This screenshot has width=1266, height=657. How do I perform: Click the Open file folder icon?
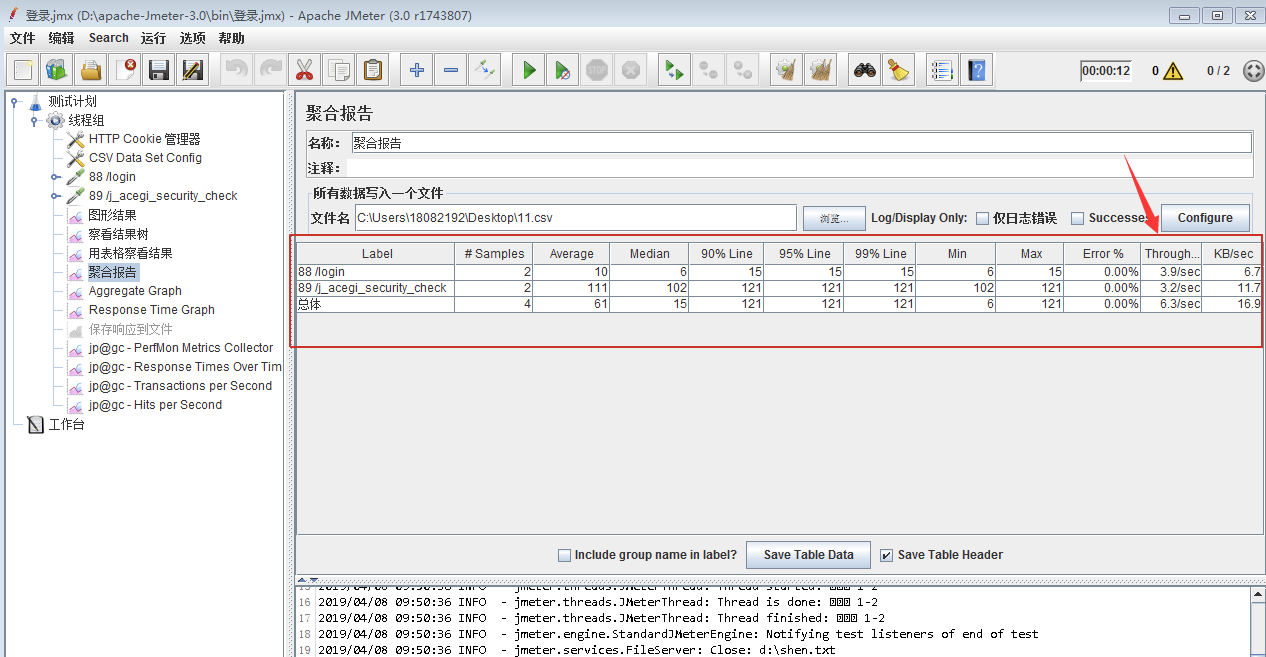91,70
